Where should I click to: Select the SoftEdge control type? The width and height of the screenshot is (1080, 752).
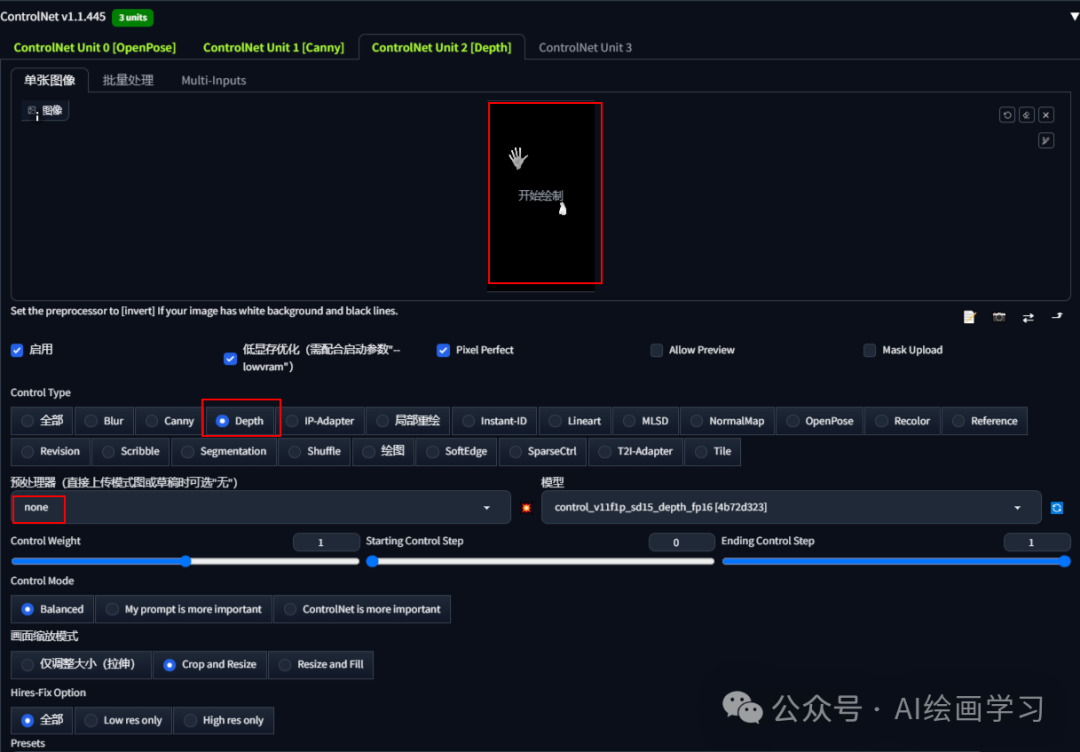point(457,452)
